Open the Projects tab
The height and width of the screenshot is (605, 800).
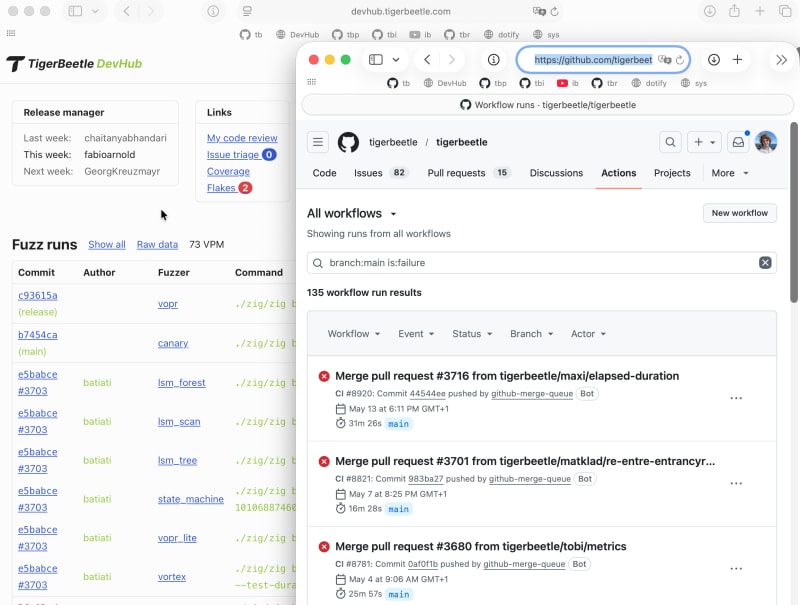[x=672, y=173]
